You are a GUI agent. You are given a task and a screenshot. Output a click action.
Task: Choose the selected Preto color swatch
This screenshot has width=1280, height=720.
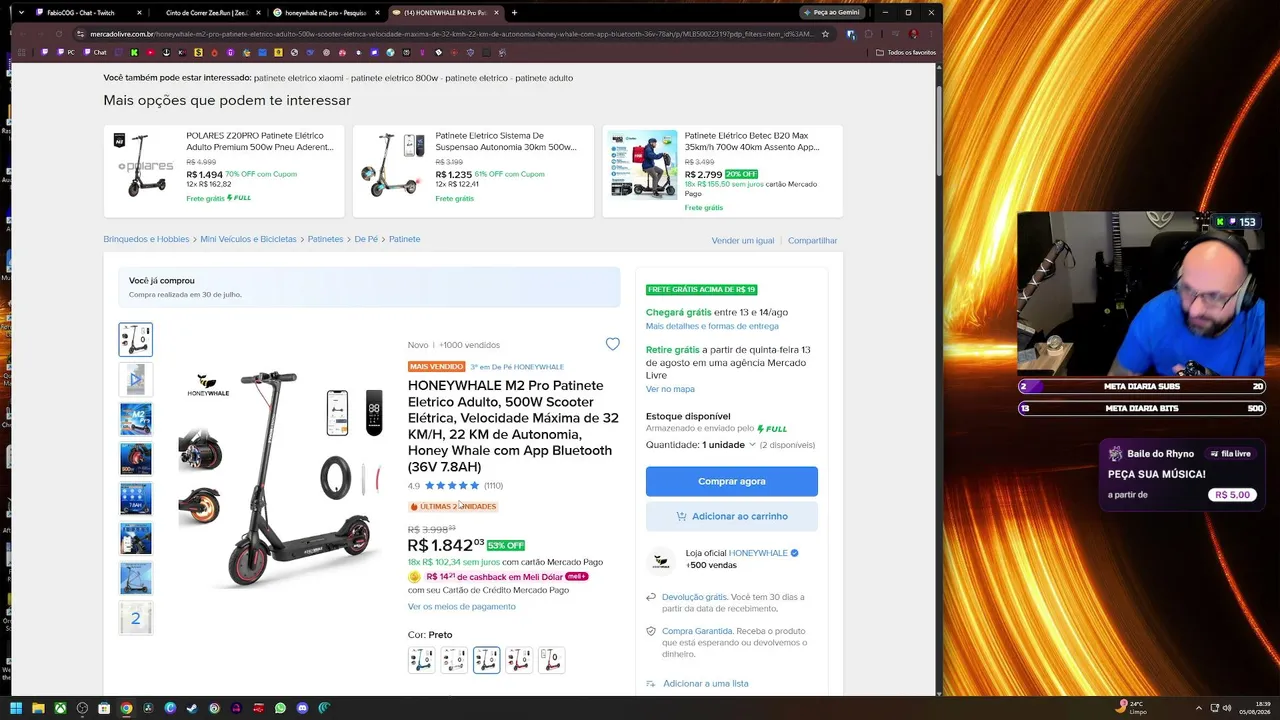point(486,660)
